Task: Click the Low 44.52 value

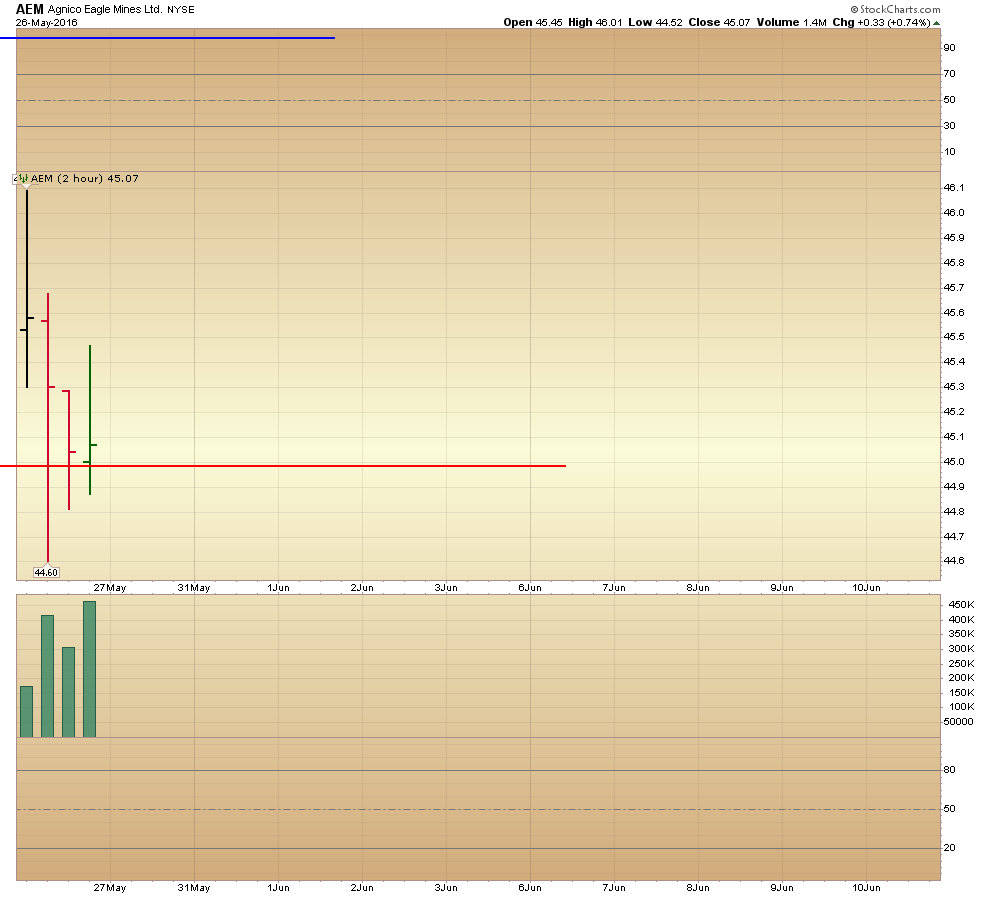Action: 655,23
